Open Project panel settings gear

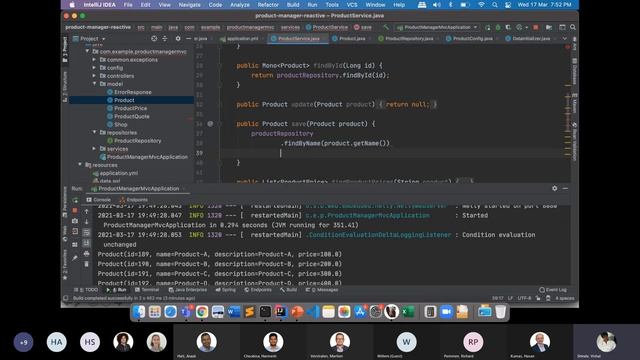point(178,38)
